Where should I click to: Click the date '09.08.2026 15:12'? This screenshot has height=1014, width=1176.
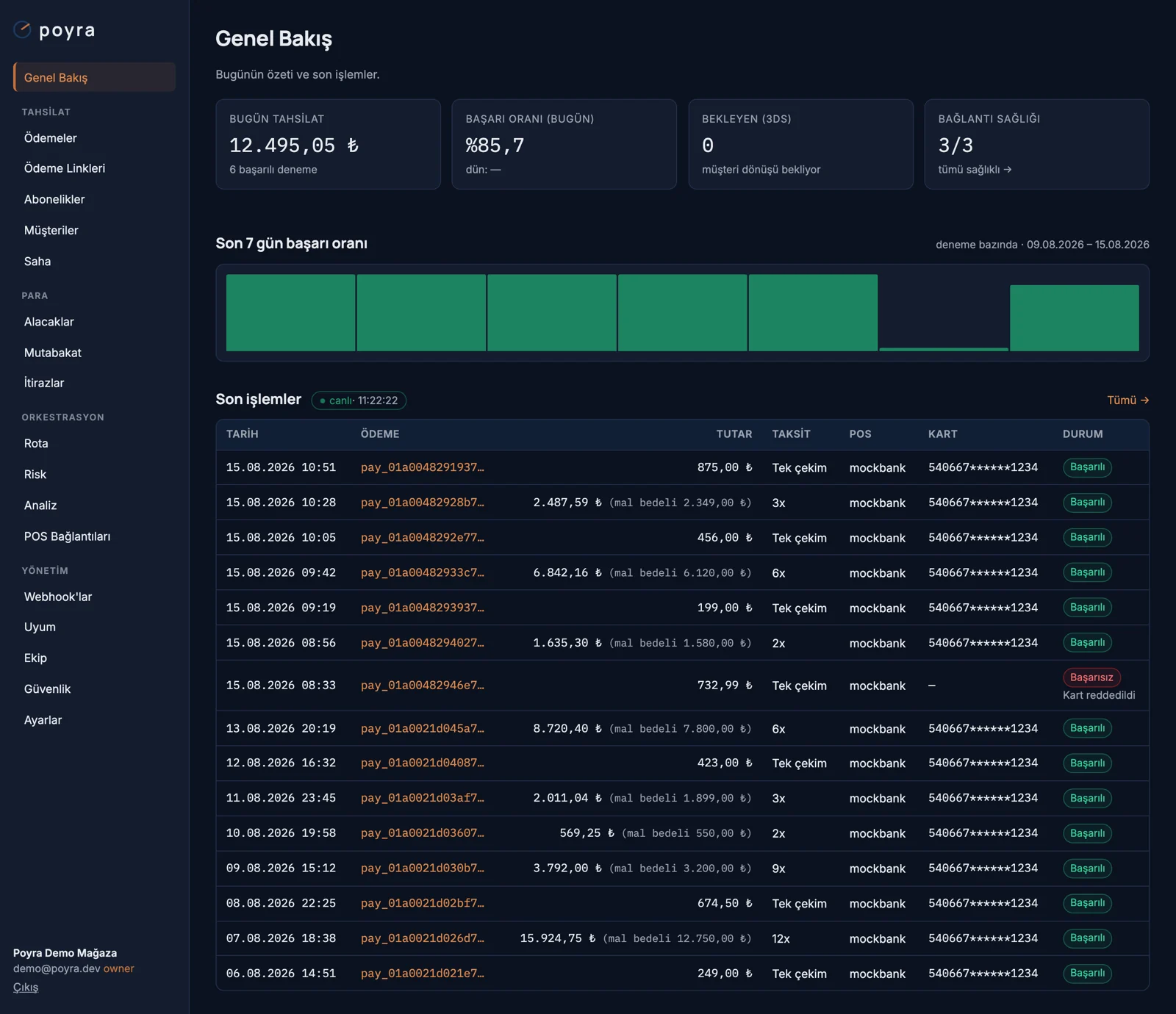pyautogui.click(x=281, y=868)
